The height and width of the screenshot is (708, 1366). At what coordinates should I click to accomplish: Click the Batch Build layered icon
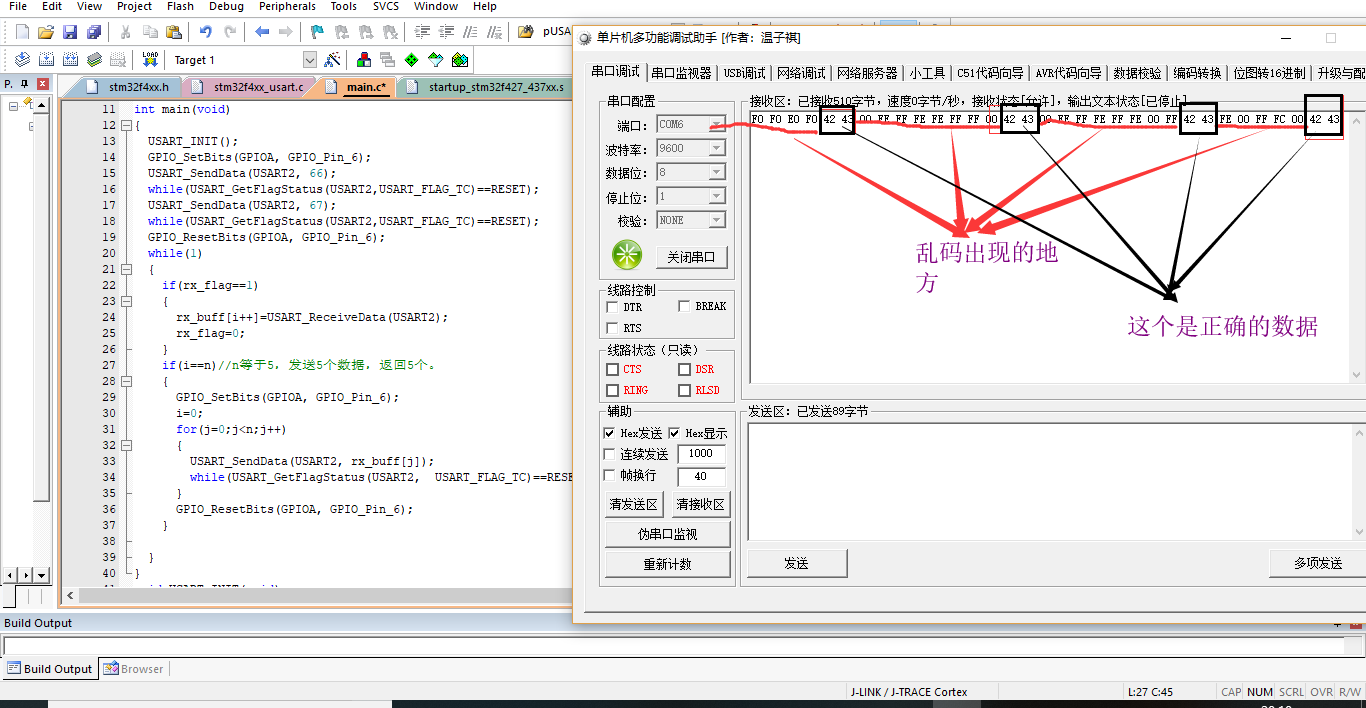94,60
